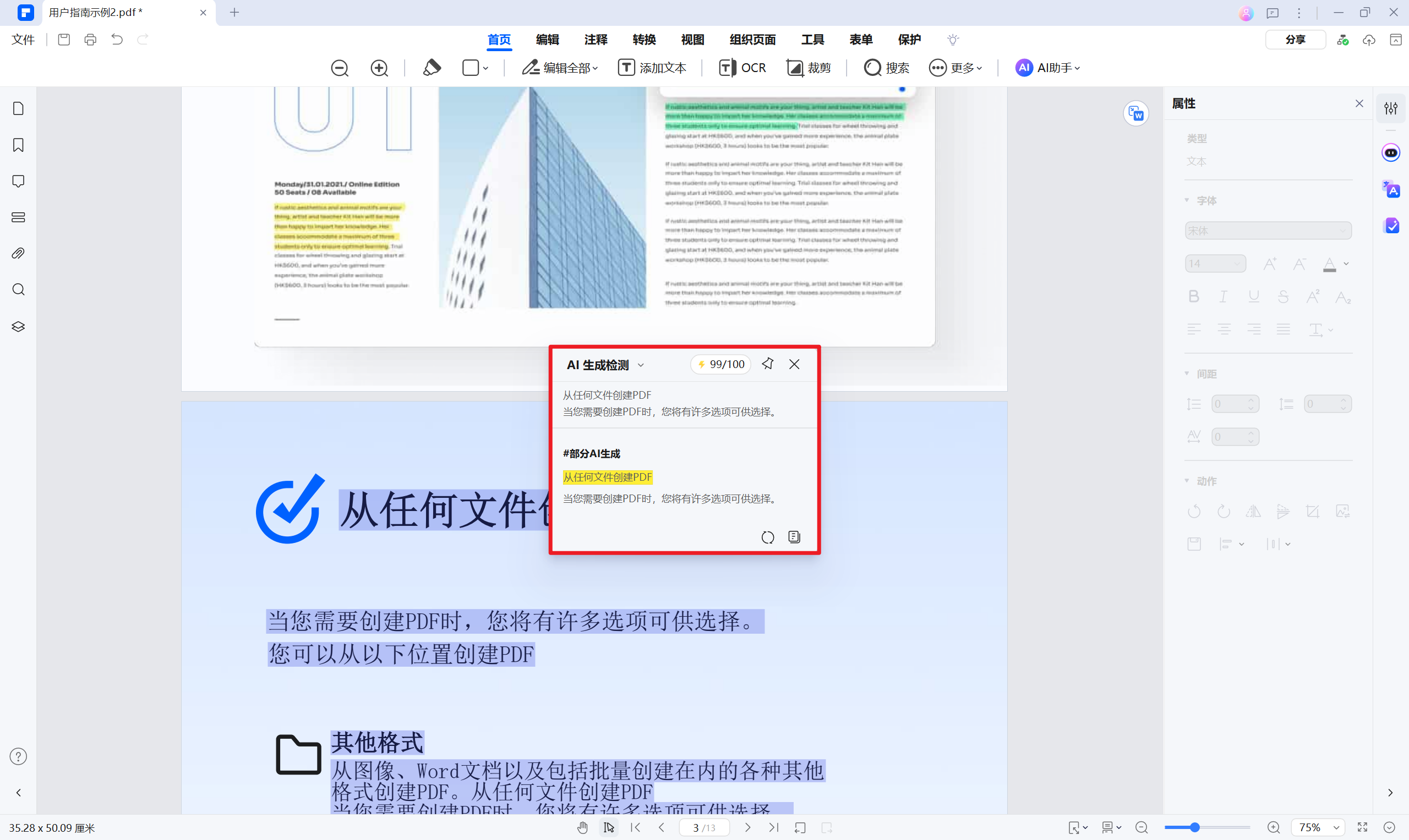Open the attachments panel (paperclip icon)
The height and width of the screenshot is (840, 1409).
click(x=18, y=253)
